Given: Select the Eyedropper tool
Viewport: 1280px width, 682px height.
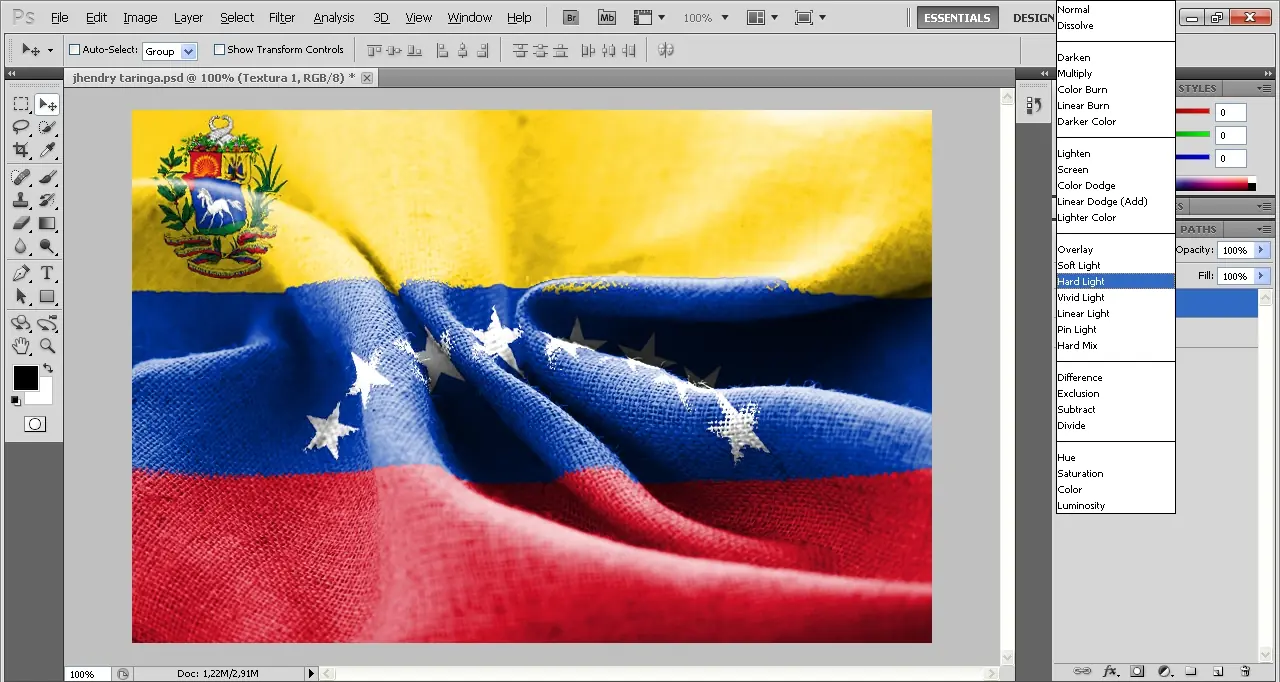Looking at the screenshot, I should [47, 150].
